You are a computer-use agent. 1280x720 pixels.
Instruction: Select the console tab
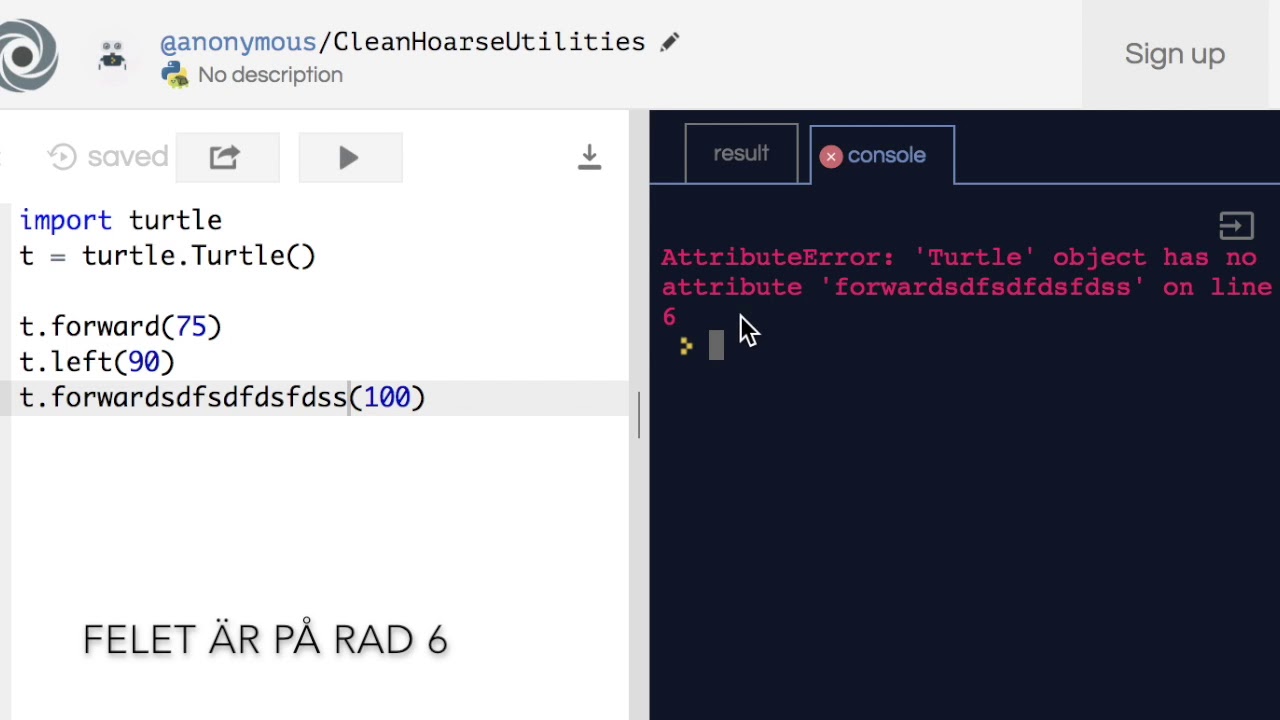(x=882, y=155)
